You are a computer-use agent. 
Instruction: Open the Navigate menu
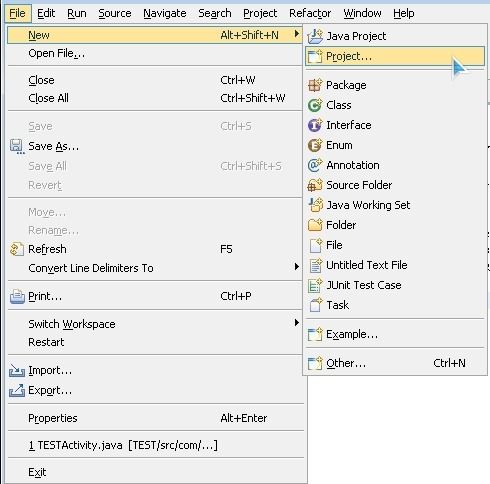coord(165,13)
